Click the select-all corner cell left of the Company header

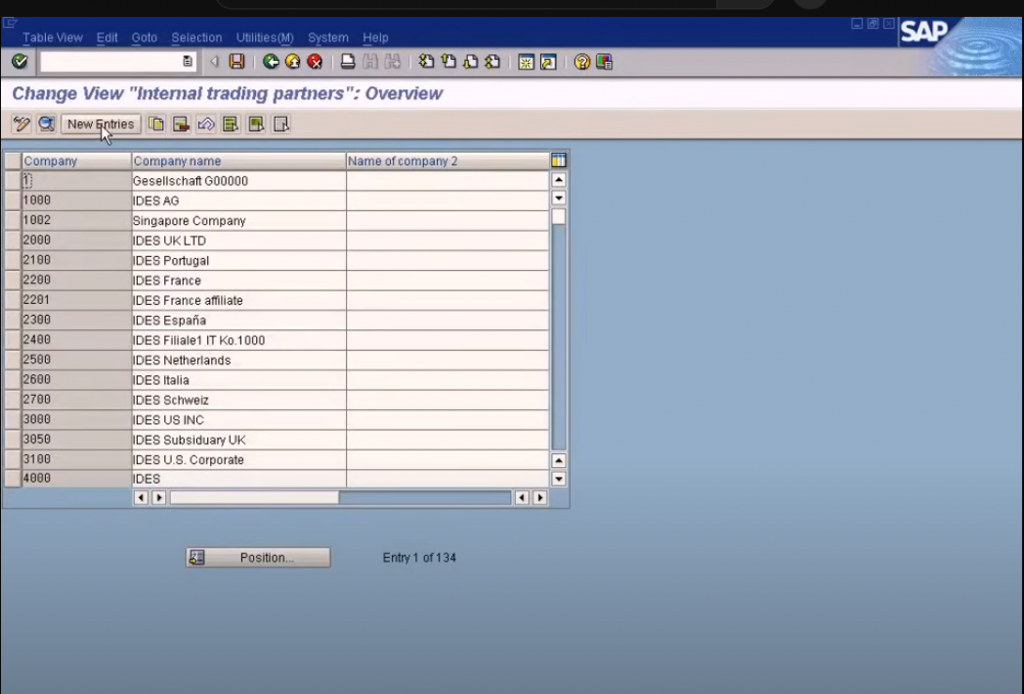pyautogui.click(x=12, y=161)
